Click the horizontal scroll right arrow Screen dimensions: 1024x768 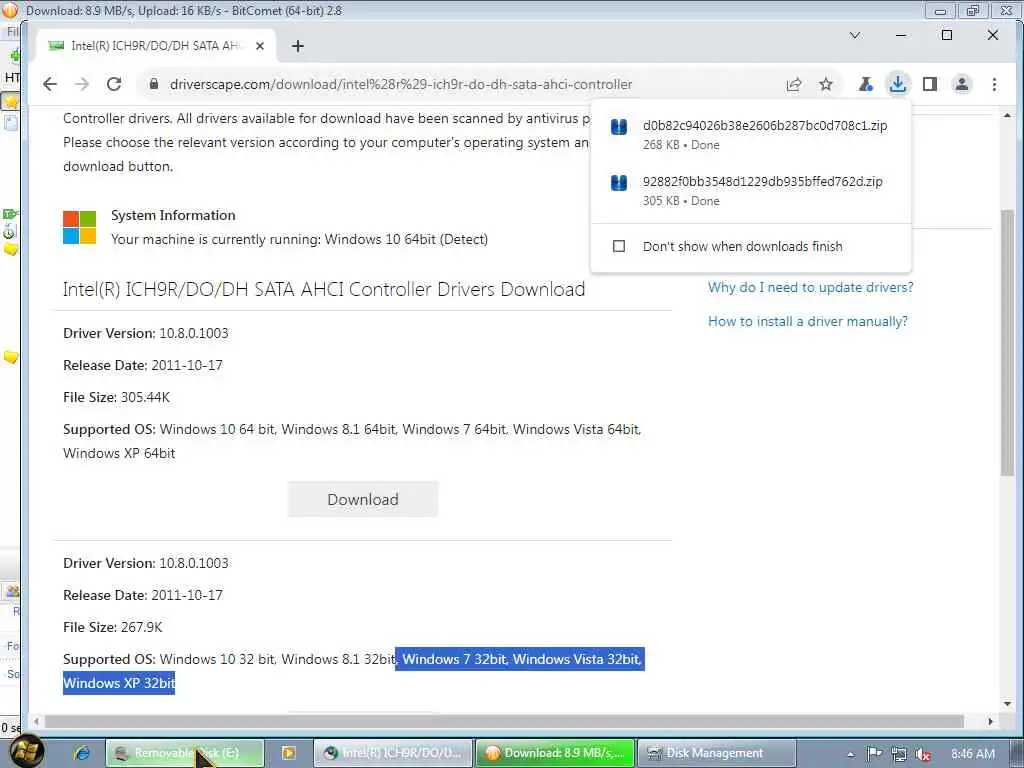[991, 721]
